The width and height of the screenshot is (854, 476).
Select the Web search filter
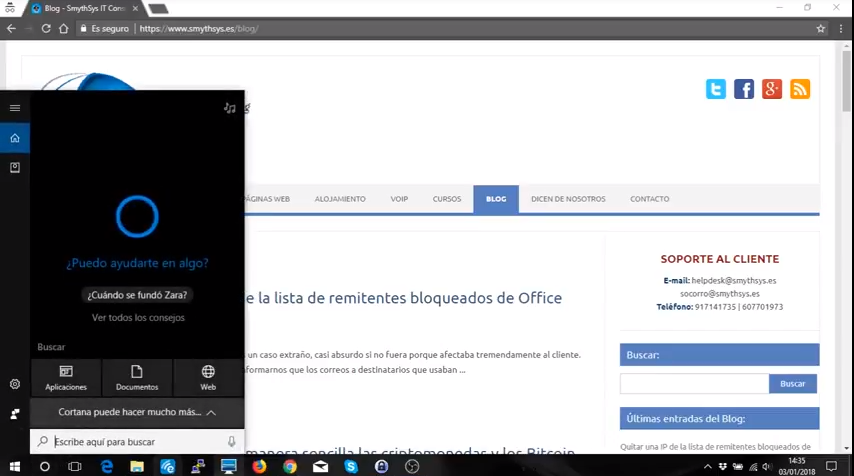(x=208, y=378)
